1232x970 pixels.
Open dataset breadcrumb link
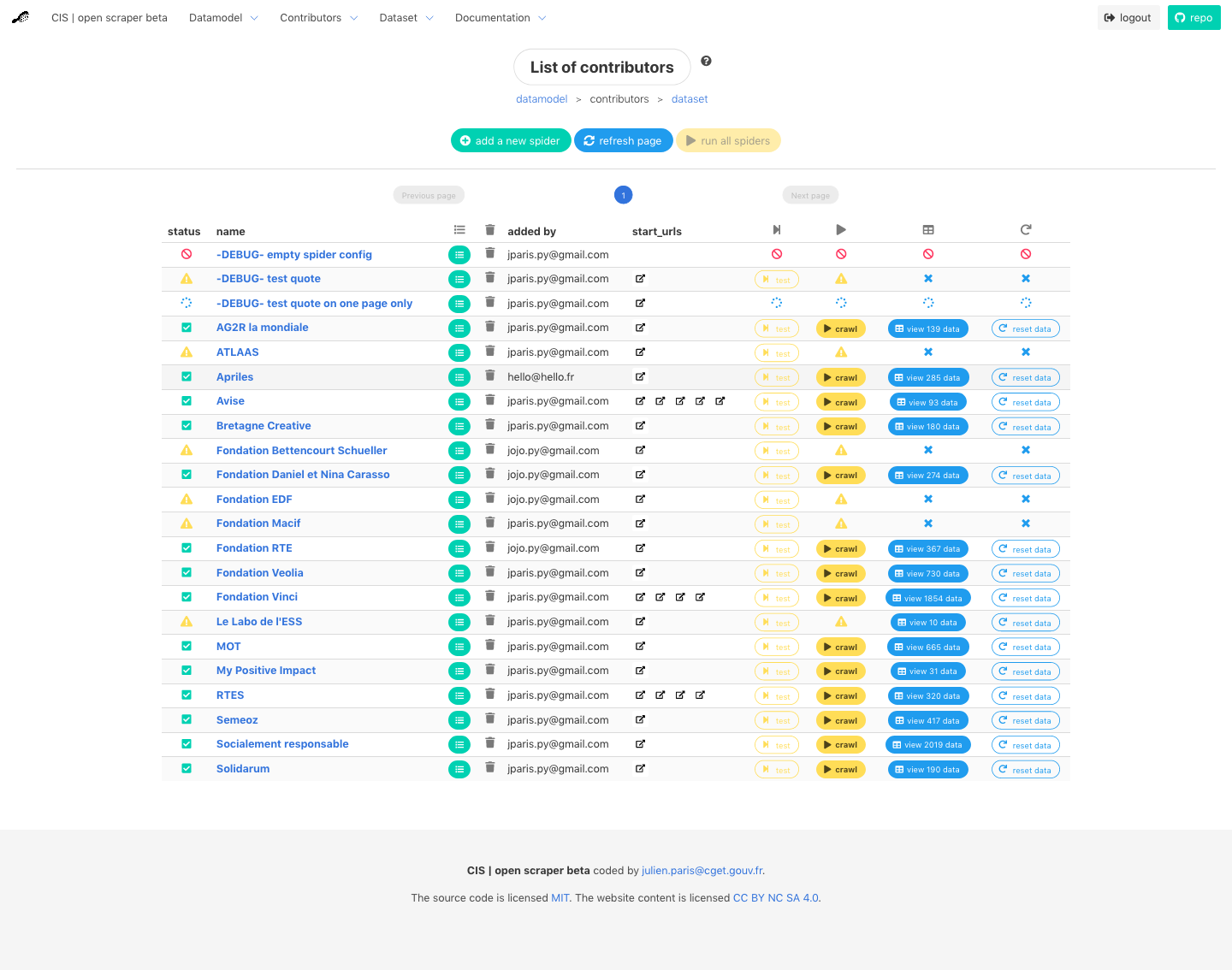pos(690,99)
